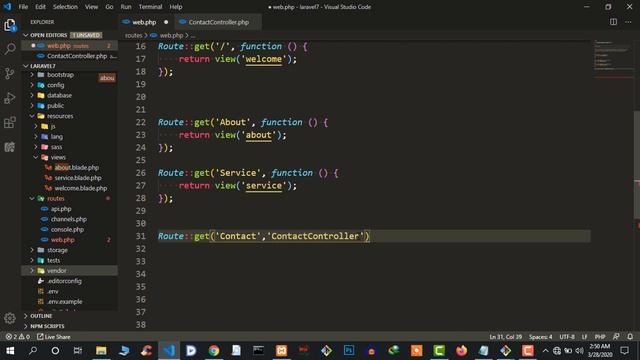
Task: Click the UTF-8 encoding status item
Action: point(567,337)
